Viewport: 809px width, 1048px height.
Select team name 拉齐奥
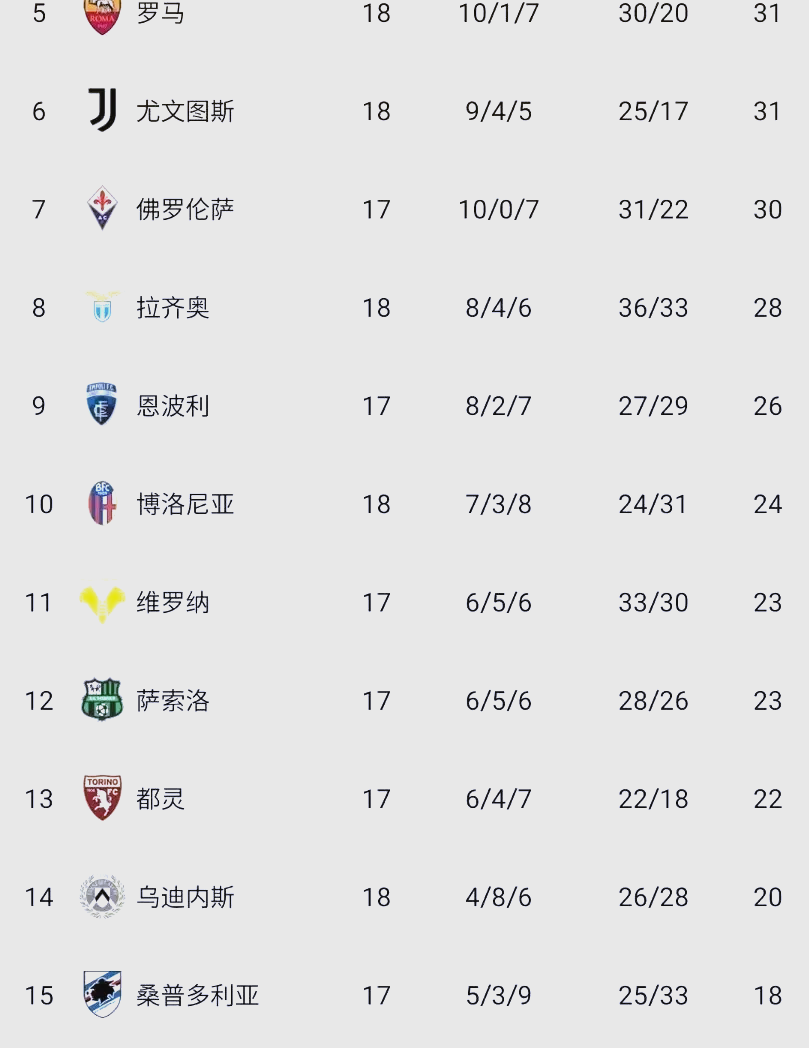[173, 307]
